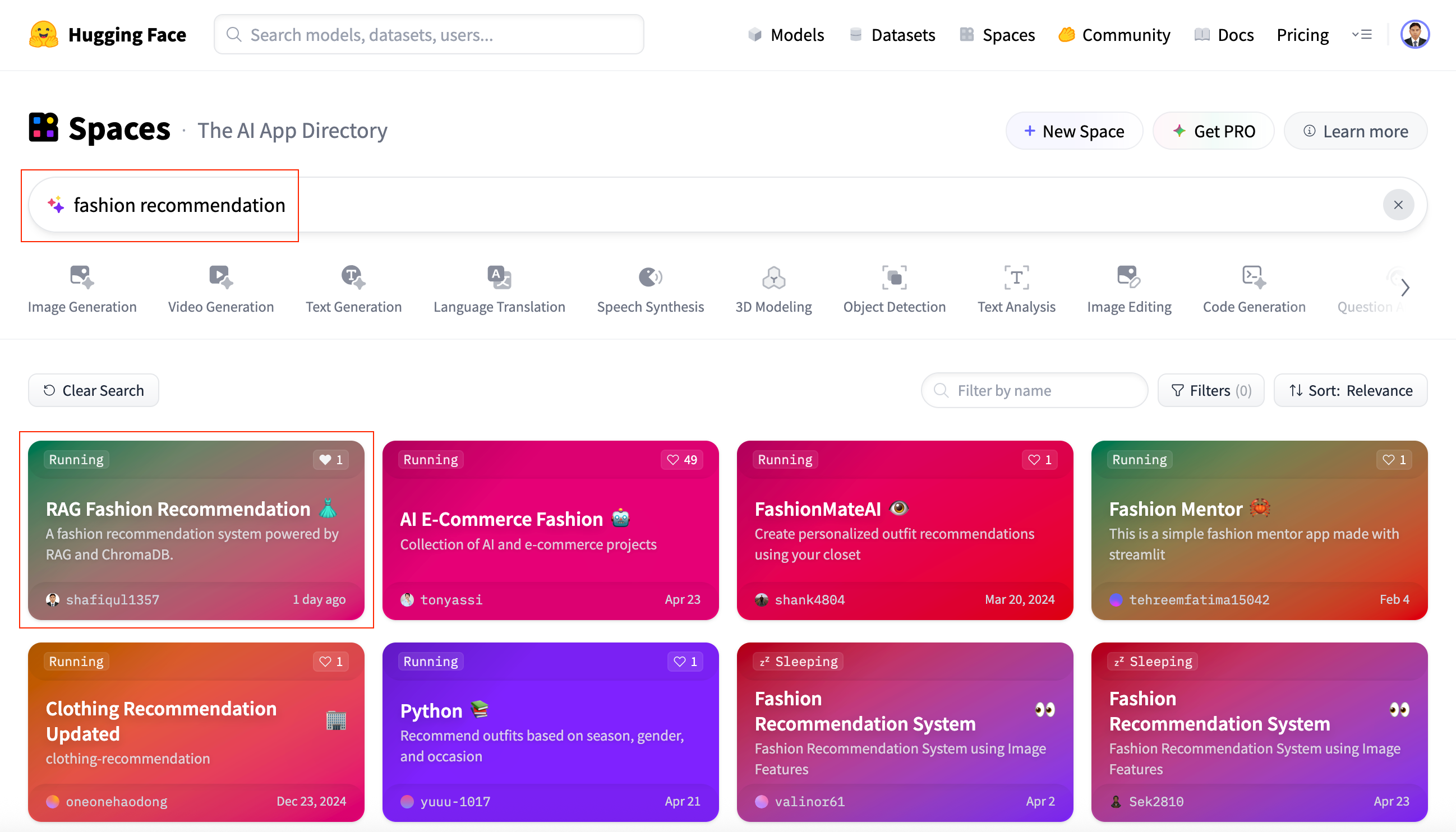Click the Hugging Face logo
Image resolution: width=1456 pixels, height=832 pixels.
108,35
